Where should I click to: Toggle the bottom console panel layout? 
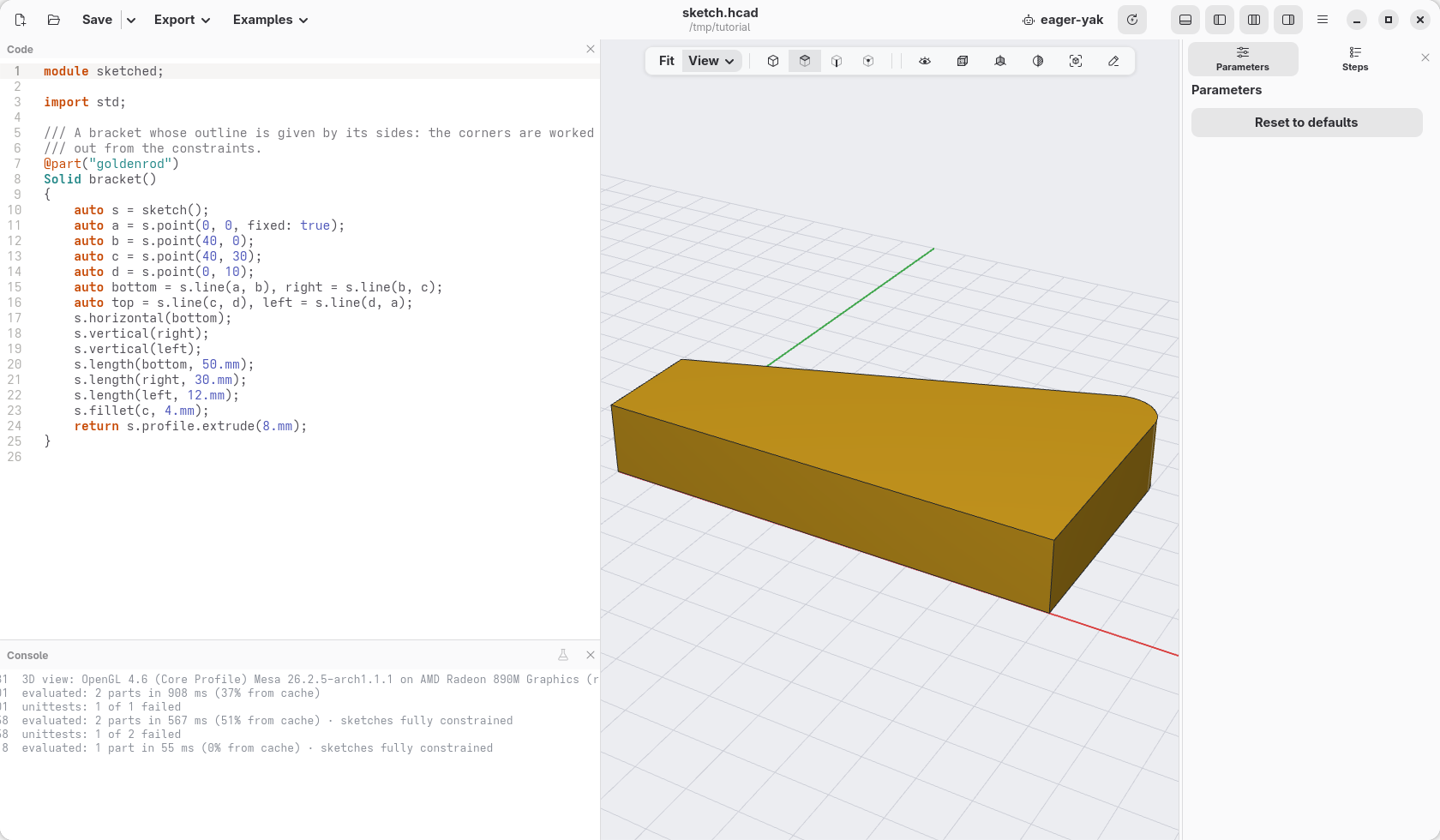pos(1185,20)
